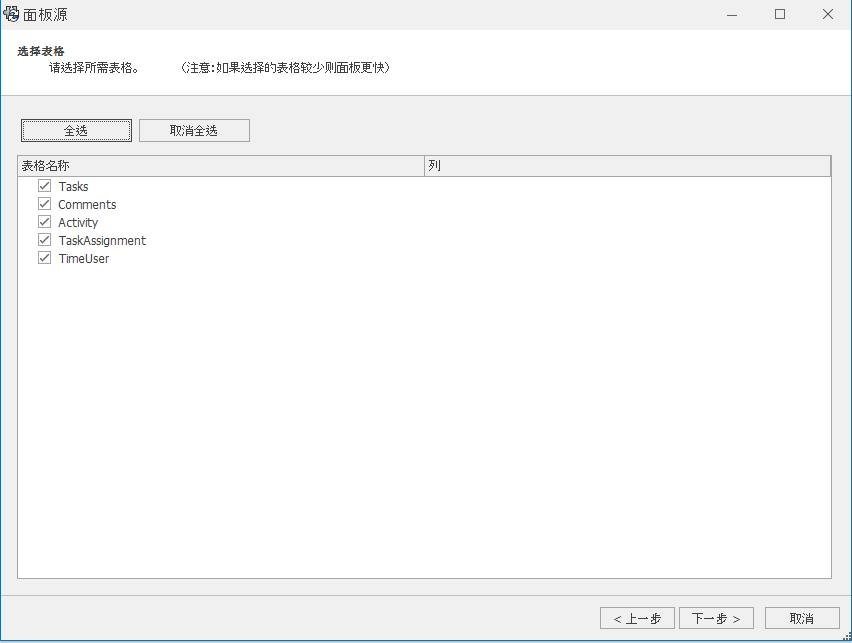Minimize the 面板源 window
Screen dimensions: 852x643
coord(732,15)
